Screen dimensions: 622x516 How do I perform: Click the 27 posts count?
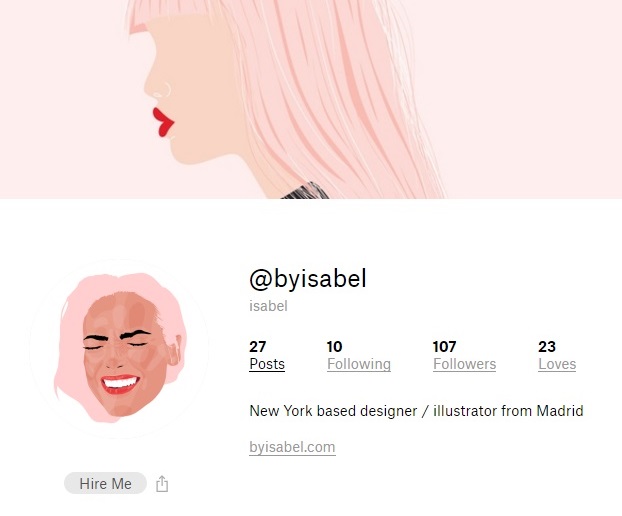tap(257, 347)
